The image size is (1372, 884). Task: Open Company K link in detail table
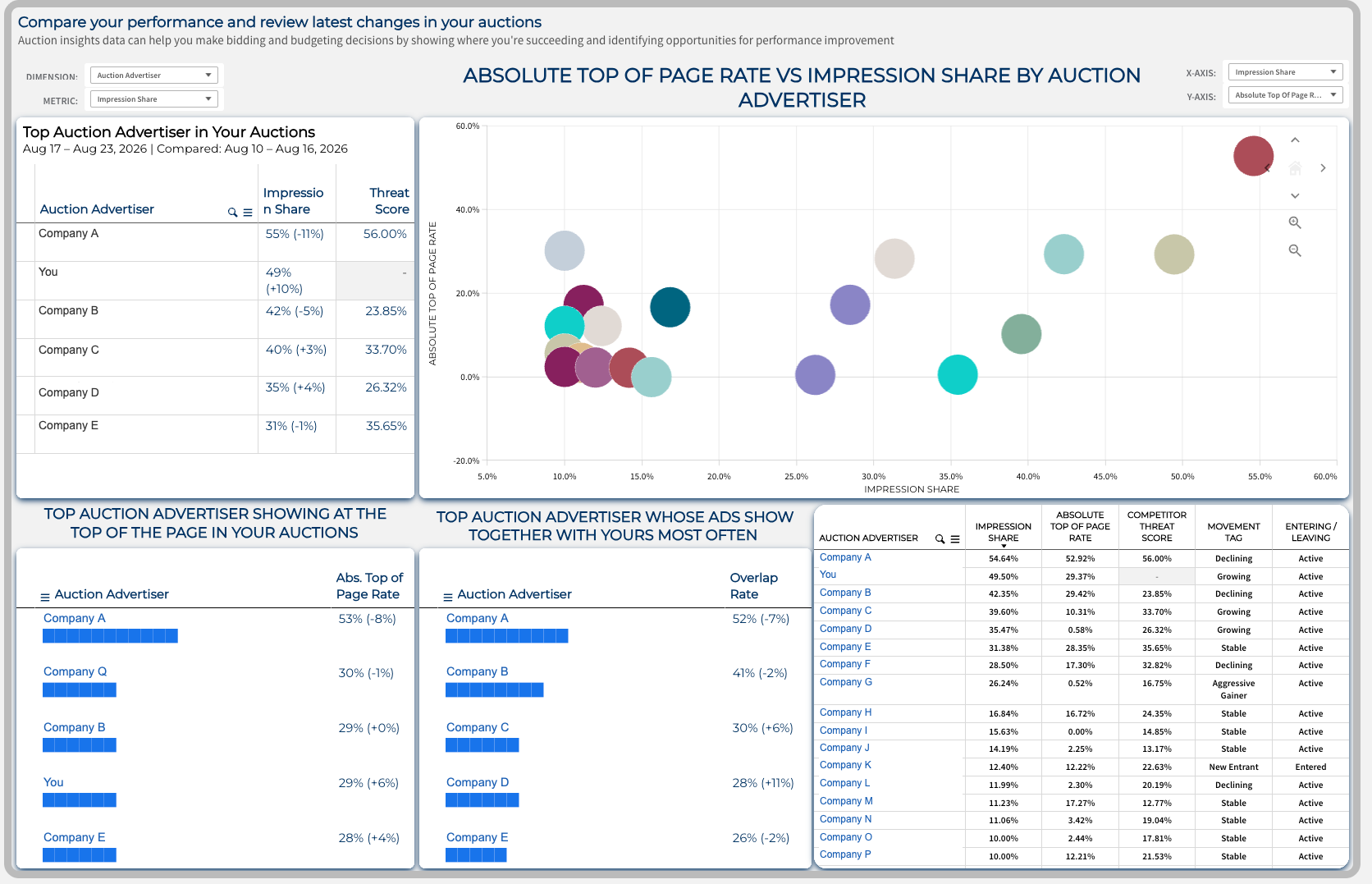click(845, 765)
